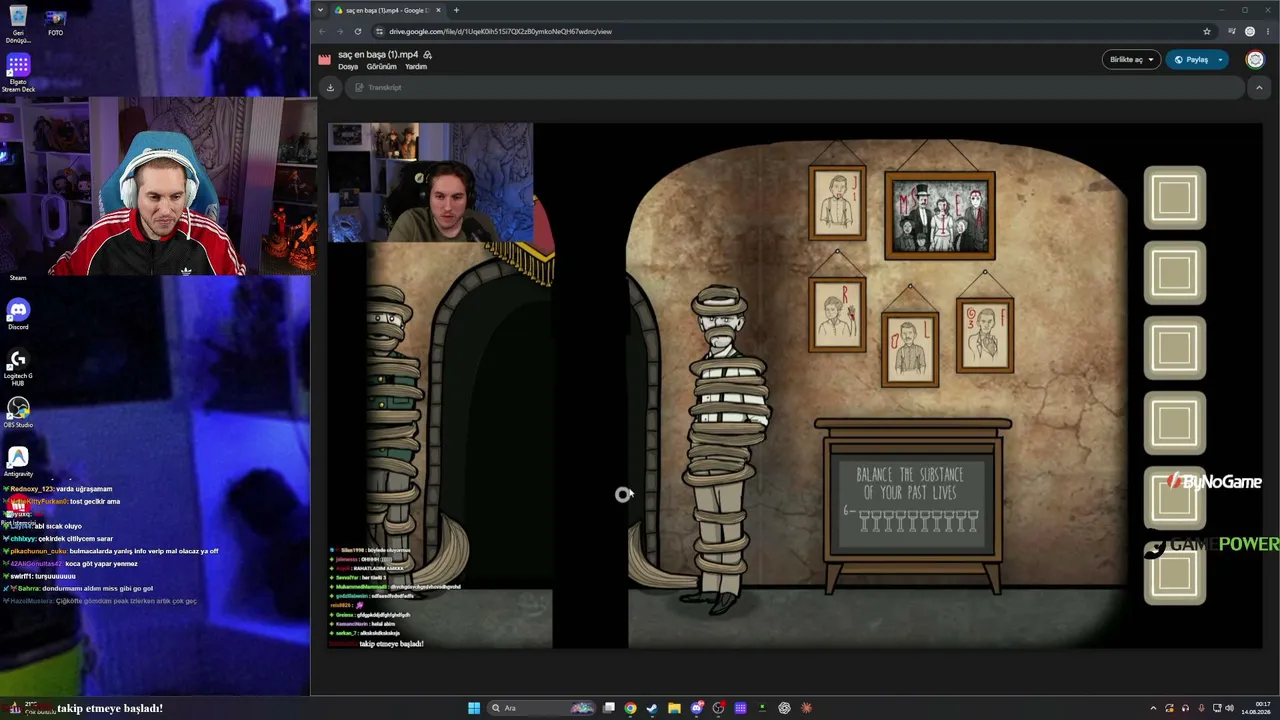Viewport: 1280px width, 720px height.
Task: Expand the Paylaş dropdown arrow
Action: (x=1220, y=59)
